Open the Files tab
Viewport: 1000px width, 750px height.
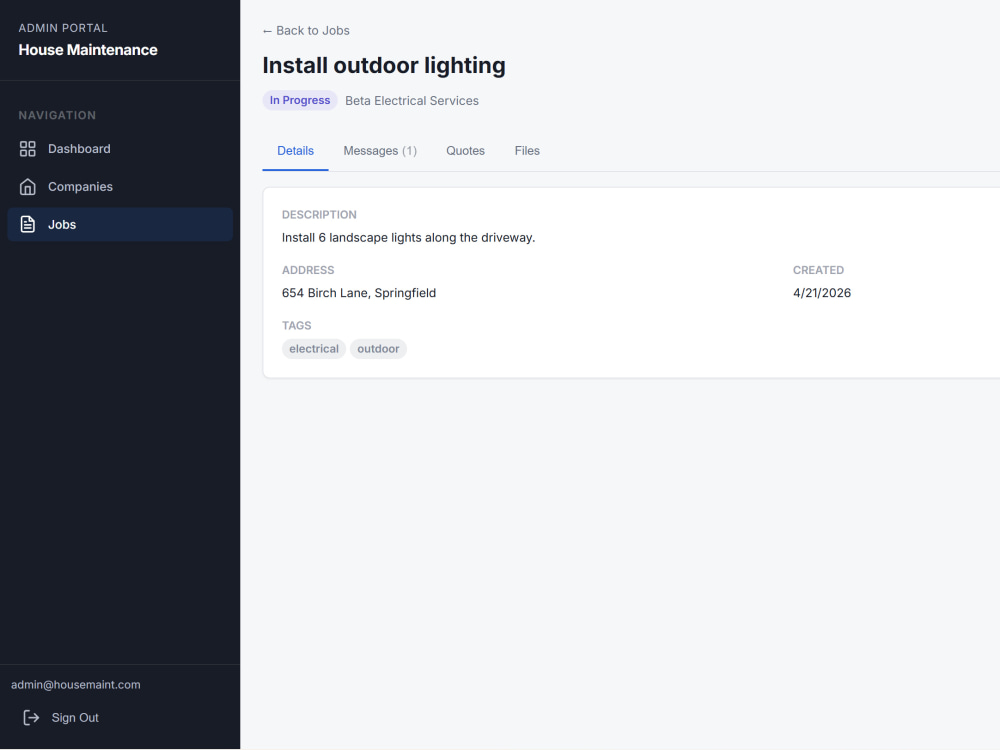pyautogui.click(x=527, y=151)
